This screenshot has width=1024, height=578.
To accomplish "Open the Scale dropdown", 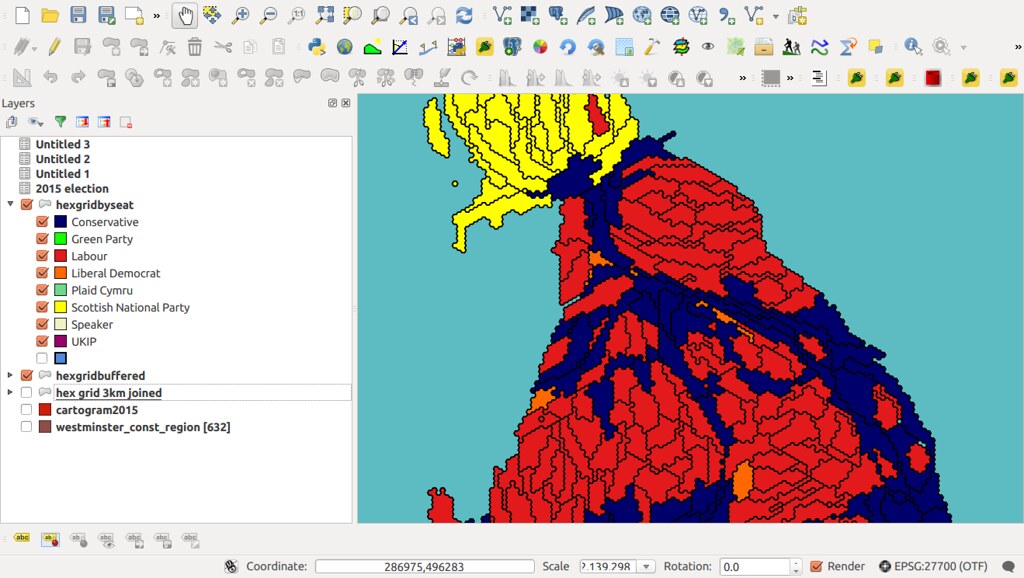I will coord(645,565).
